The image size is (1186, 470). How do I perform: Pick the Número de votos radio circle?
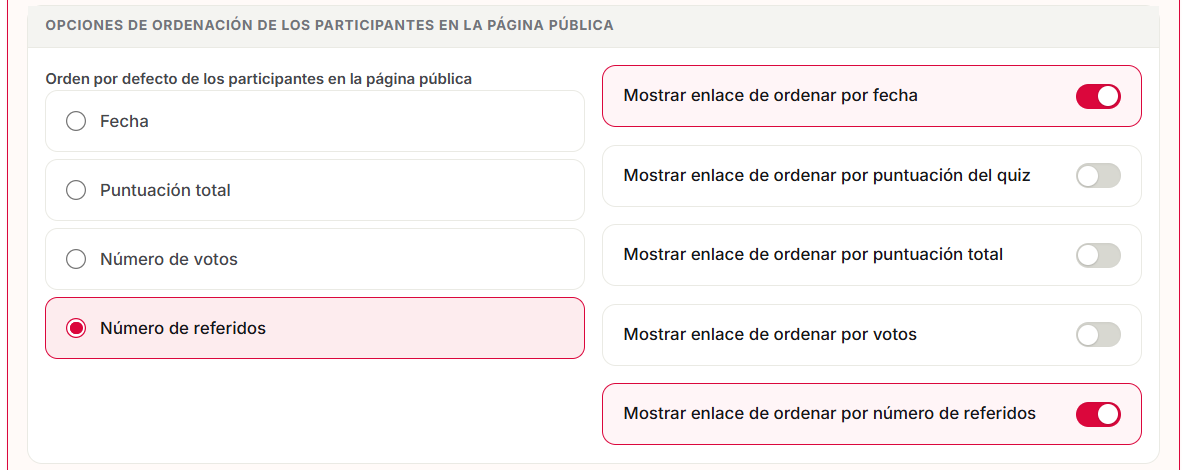pos(76,260)
